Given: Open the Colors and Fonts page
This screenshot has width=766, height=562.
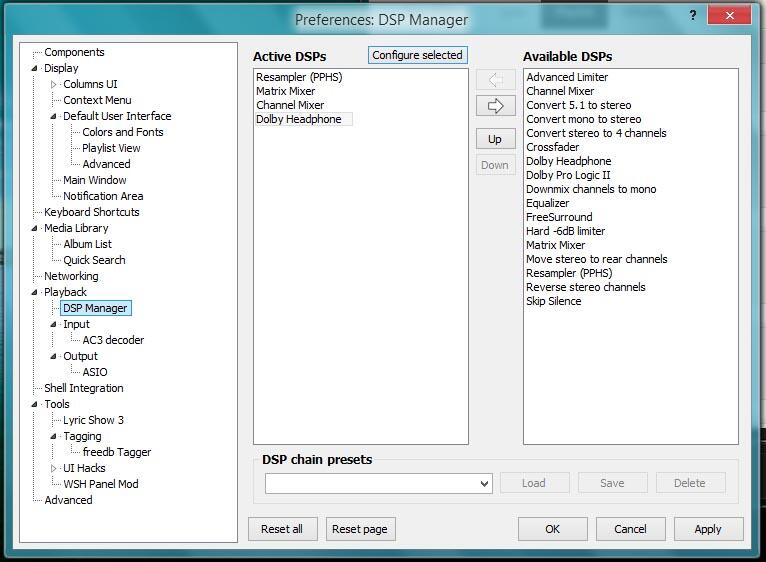Looking at the screenshot, I should pyautogui.click(x=122, y=132).
